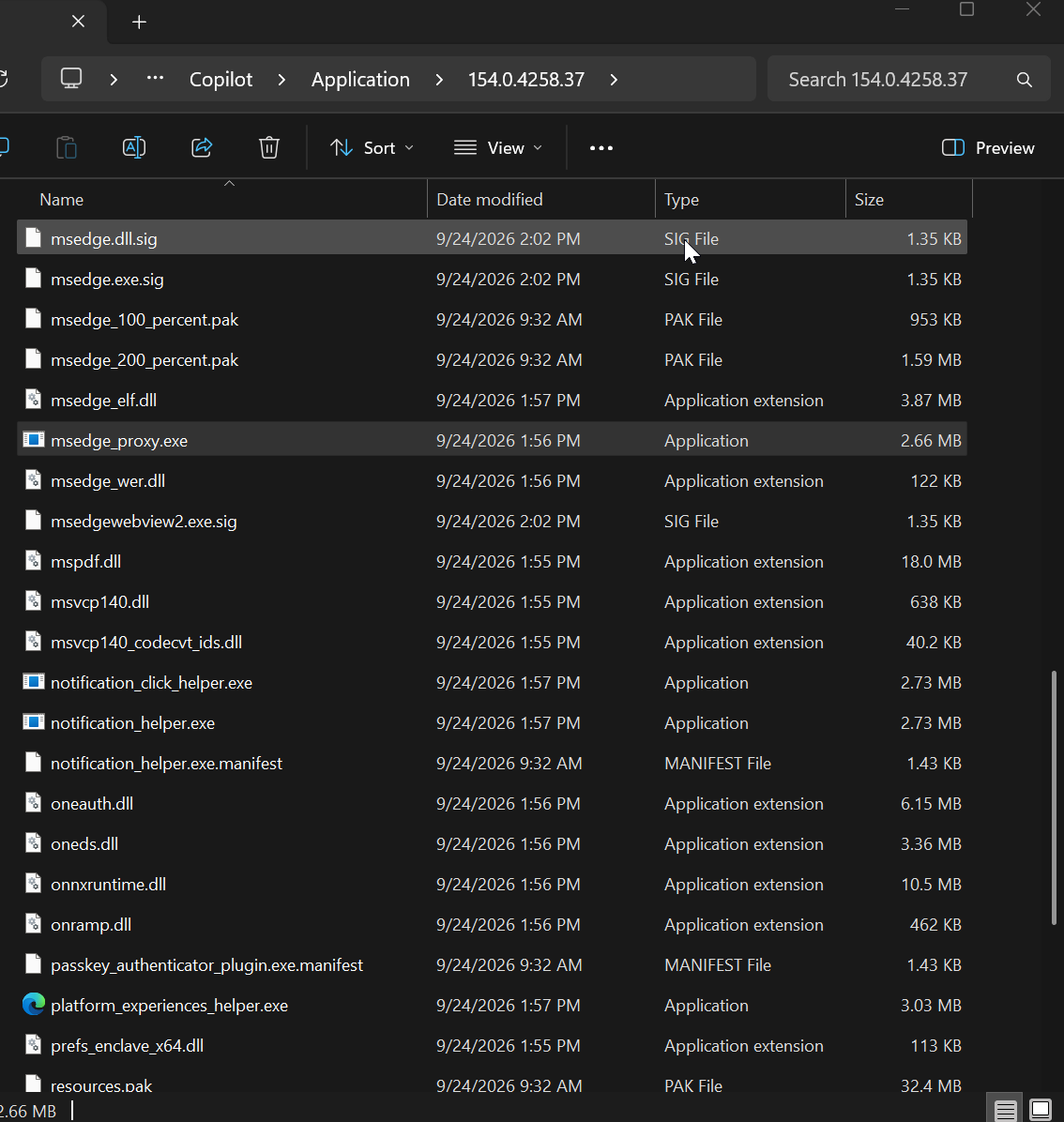Click the 18.0 MB size of mspdf.dll
The width and height of the screenshot is (1064, 1122).
coord(931,562)
